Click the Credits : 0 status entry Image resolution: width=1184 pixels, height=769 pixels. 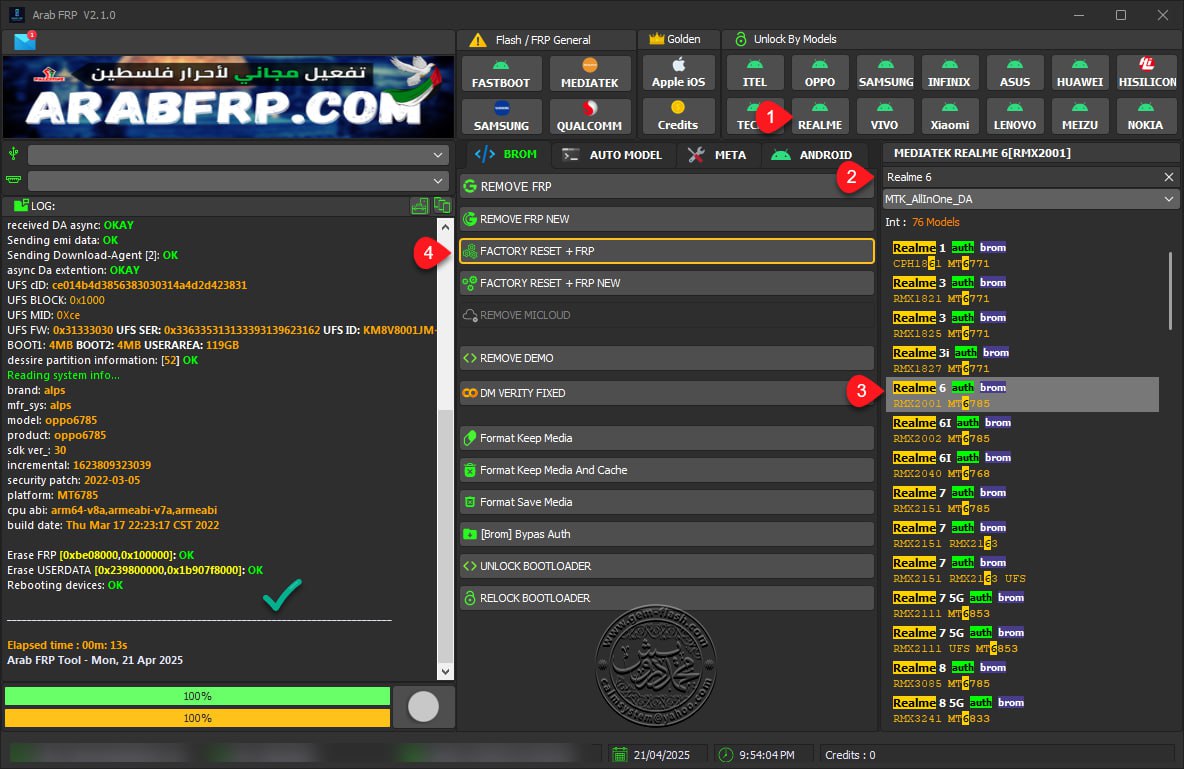850,755
